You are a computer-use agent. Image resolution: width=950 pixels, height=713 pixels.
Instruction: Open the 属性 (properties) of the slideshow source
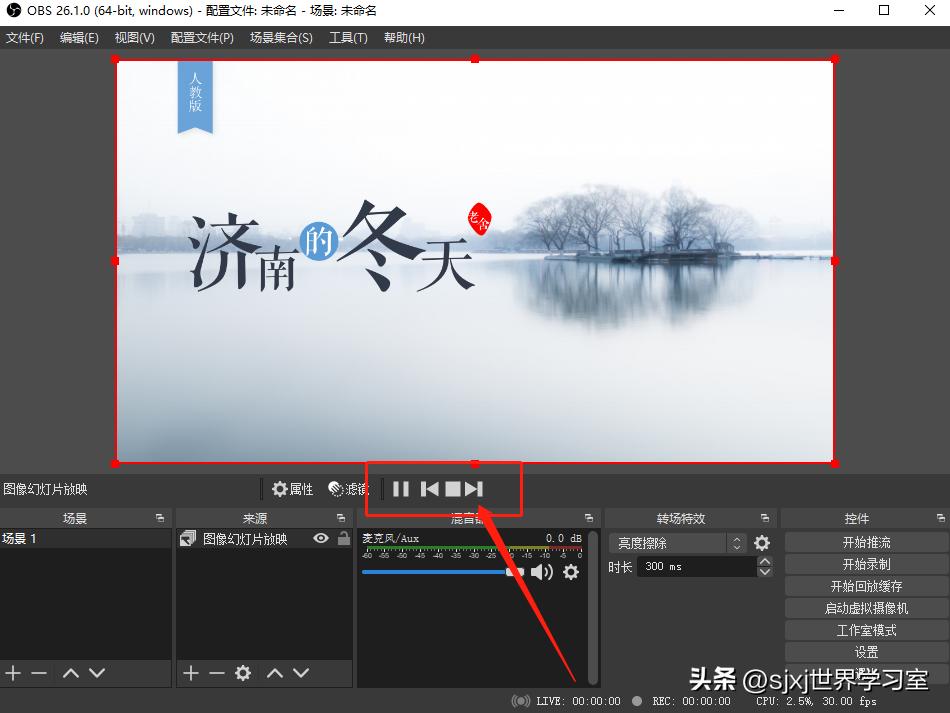tap(291, 489)
